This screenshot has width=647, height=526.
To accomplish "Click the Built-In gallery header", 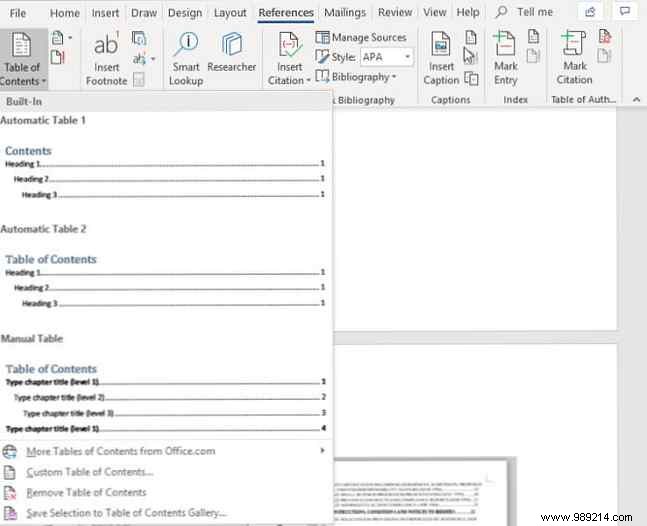I will pyautogui.click(x=165, y=101).
